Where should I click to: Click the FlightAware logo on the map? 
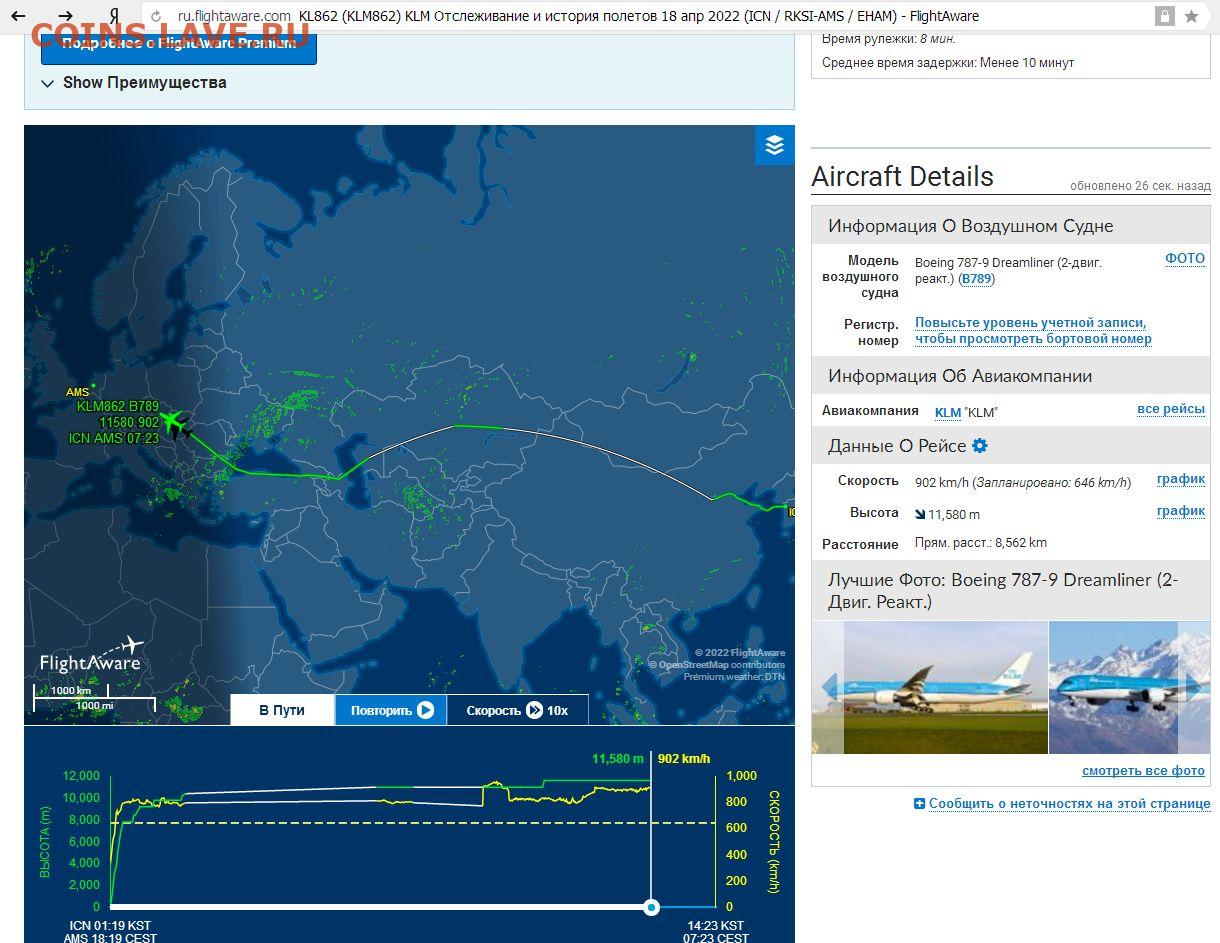[91, 655]
